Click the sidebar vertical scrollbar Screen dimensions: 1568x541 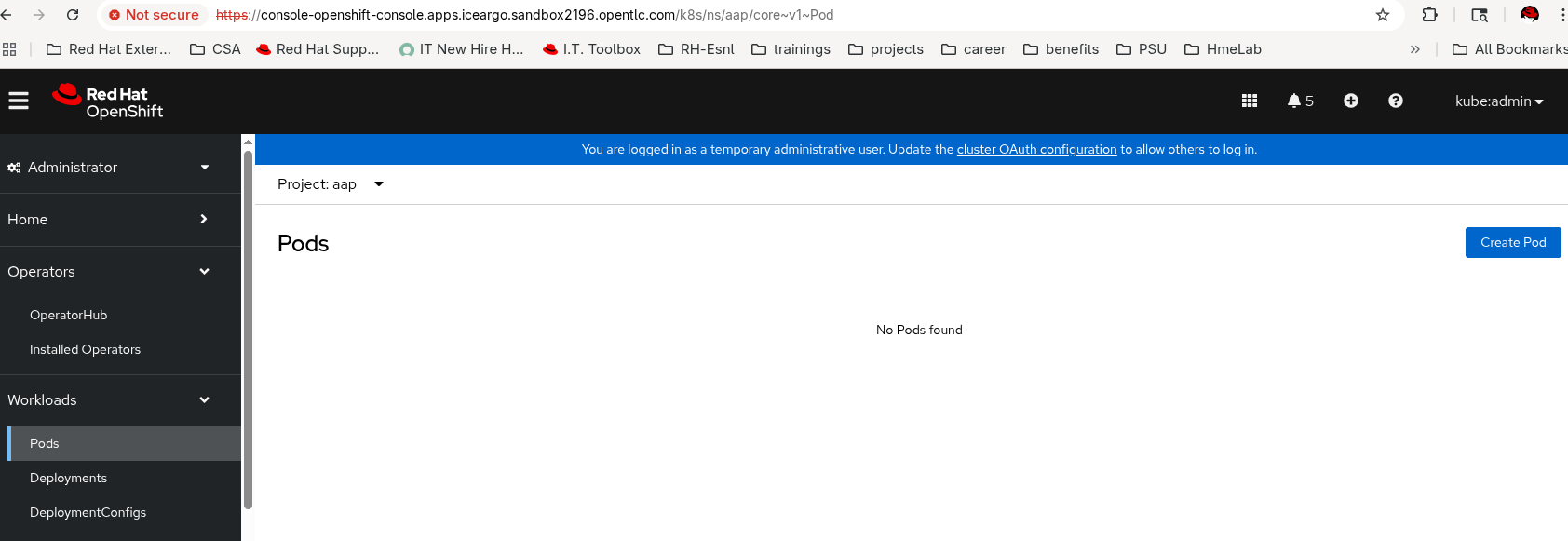coord(248,326)
